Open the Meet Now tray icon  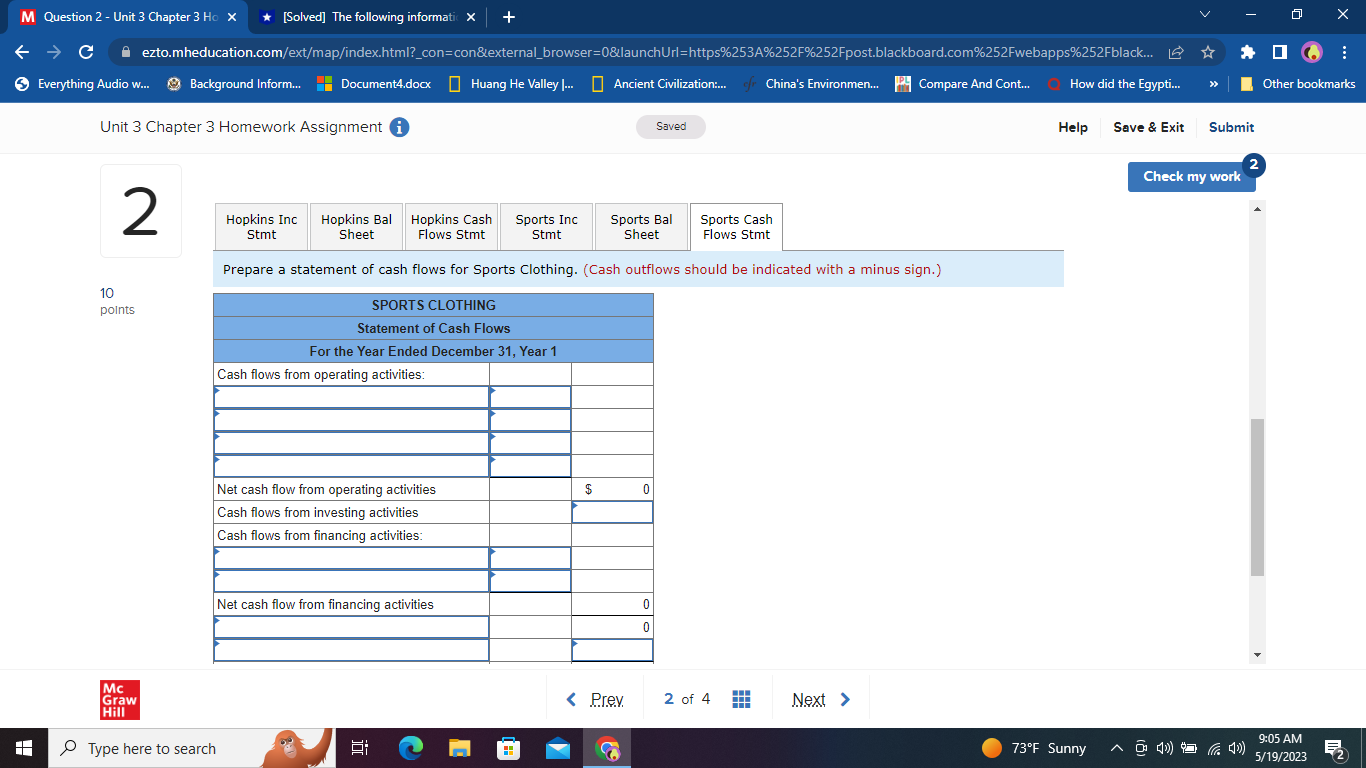1142,748
